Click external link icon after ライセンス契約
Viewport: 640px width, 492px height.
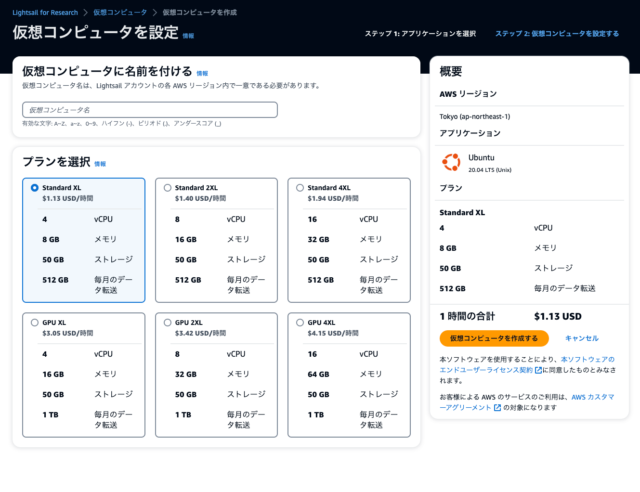coord(538,370)
